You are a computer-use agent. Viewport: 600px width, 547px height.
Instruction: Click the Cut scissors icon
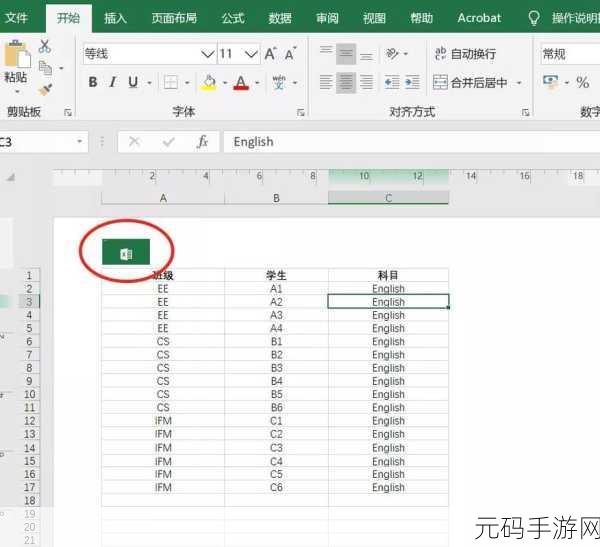click(45, 46)
